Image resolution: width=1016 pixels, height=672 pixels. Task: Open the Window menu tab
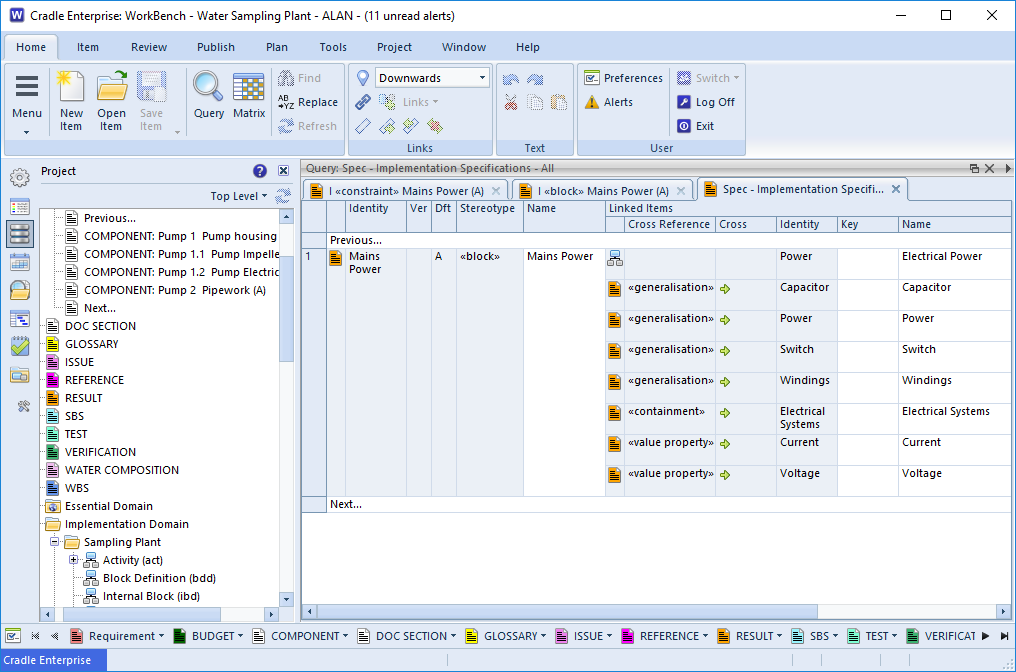464,47
